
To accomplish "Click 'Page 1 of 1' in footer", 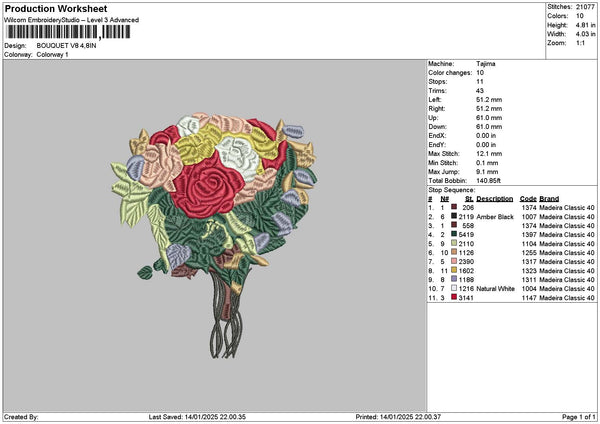I will pos(579,417).
